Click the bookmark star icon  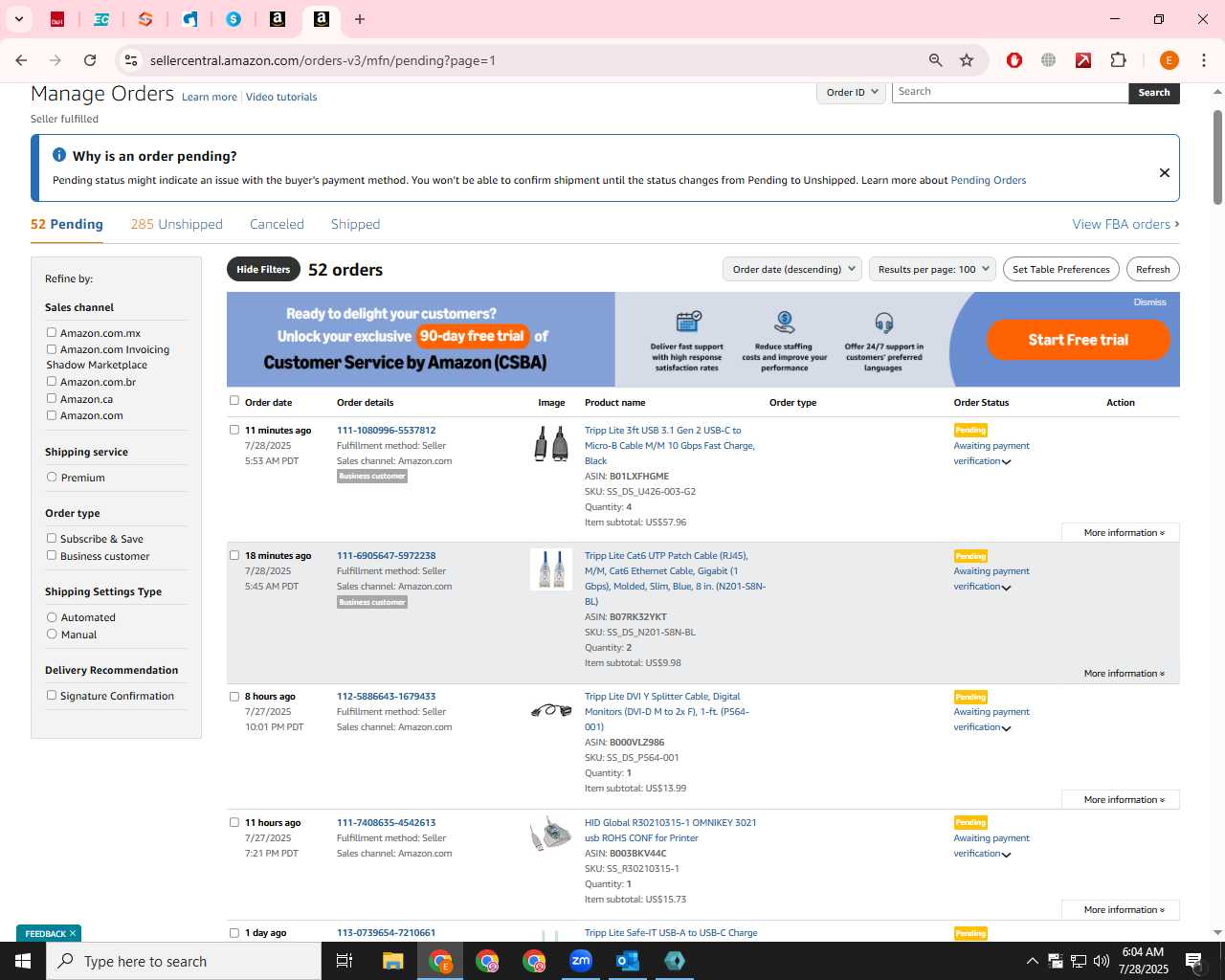point(967,60)
